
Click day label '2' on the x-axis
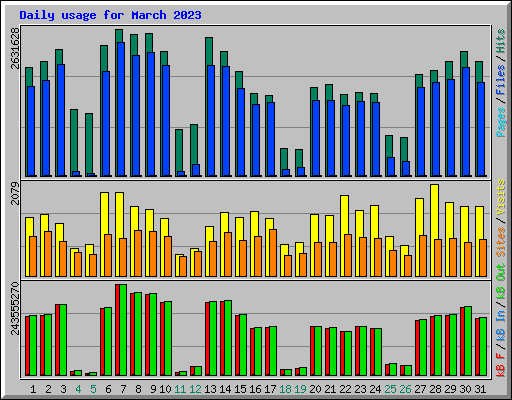coord(48,389)
